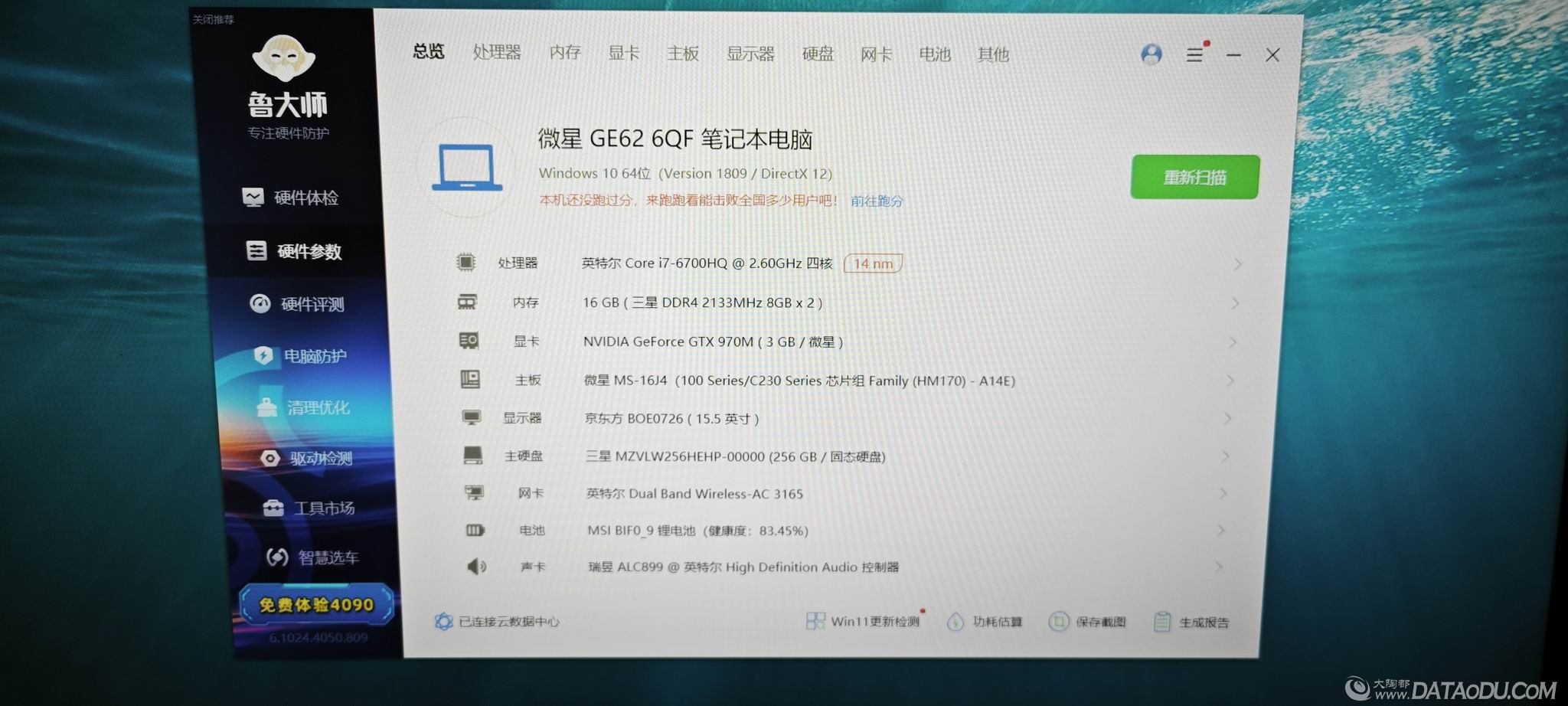
Task: Click the memory module icon
Action: [467, 302]
